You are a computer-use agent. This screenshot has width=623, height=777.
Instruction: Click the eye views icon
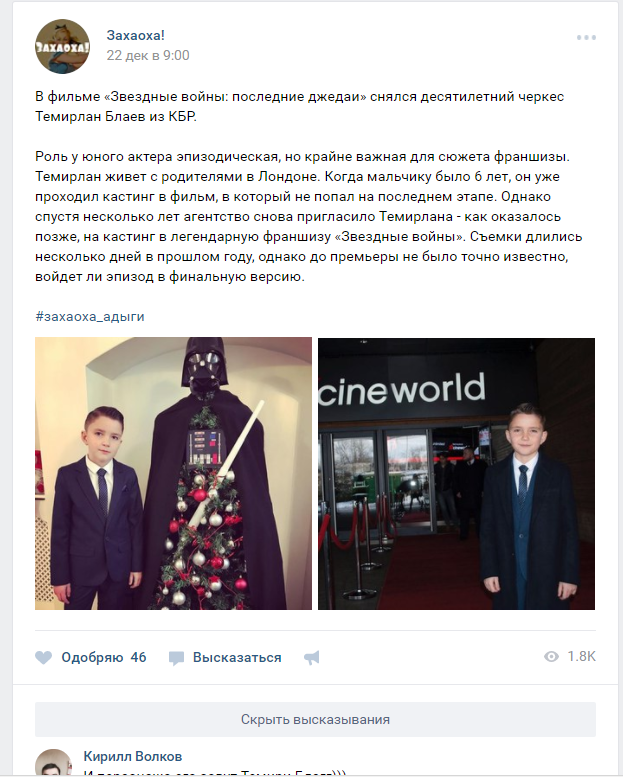pyautogui.click(x=551, y=657)
